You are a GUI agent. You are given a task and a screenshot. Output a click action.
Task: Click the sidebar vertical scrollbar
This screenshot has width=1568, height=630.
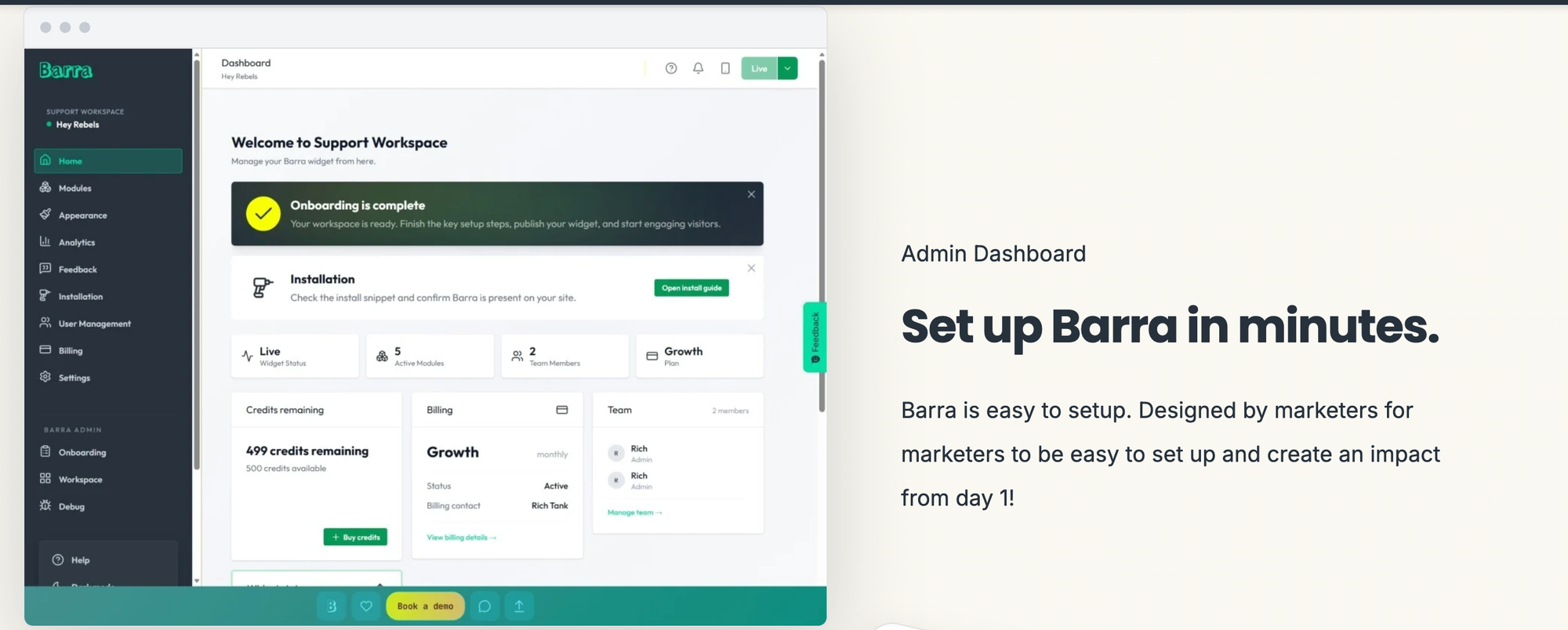point(196,264)
